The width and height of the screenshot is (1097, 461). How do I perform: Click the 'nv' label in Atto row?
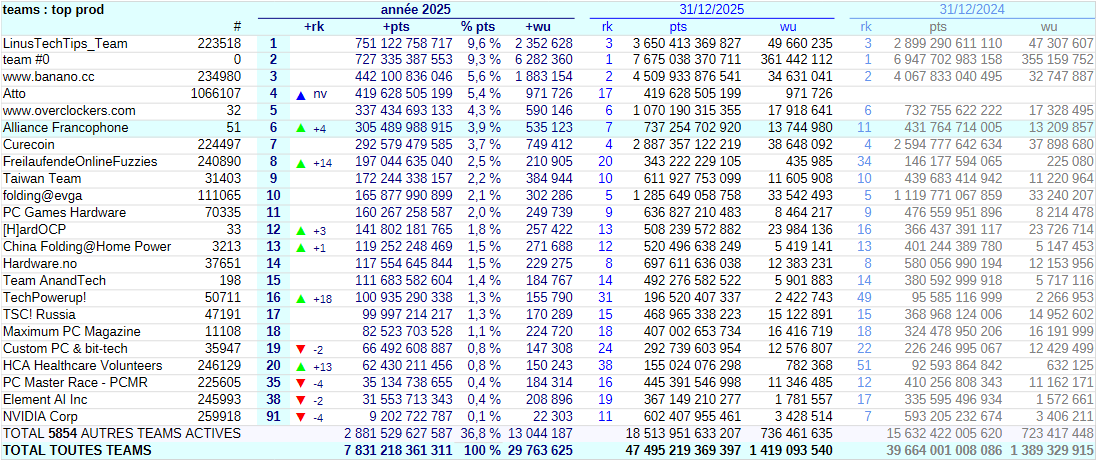coord(320,94)
